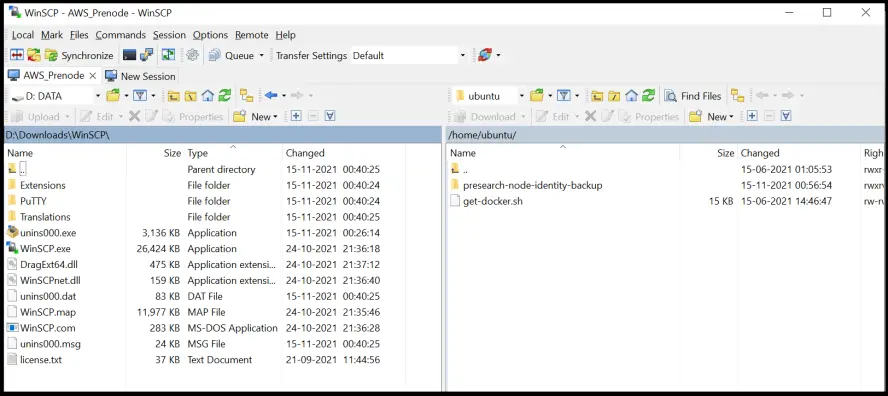This screenshot has height=396, width=888.
Task: Select presearch-node-identity-backup folder
Action: (x=532, y=185)
